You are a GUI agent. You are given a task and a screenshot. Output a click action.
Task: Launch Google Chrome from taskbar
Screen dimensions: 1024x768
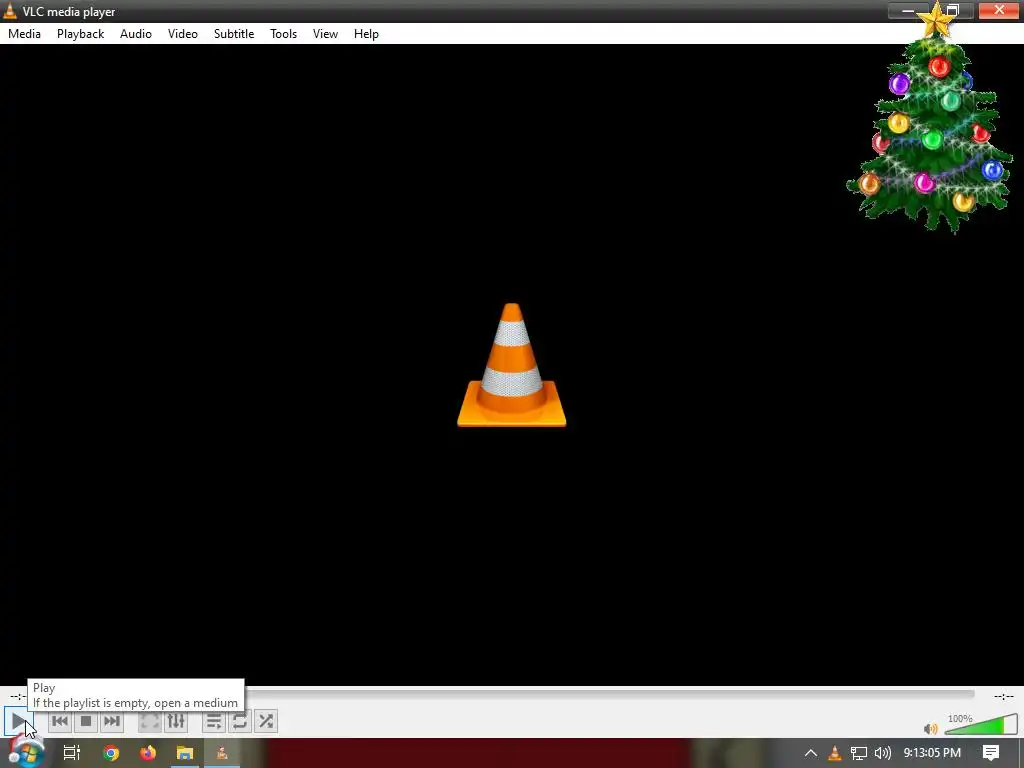click(x=111, y=753)
